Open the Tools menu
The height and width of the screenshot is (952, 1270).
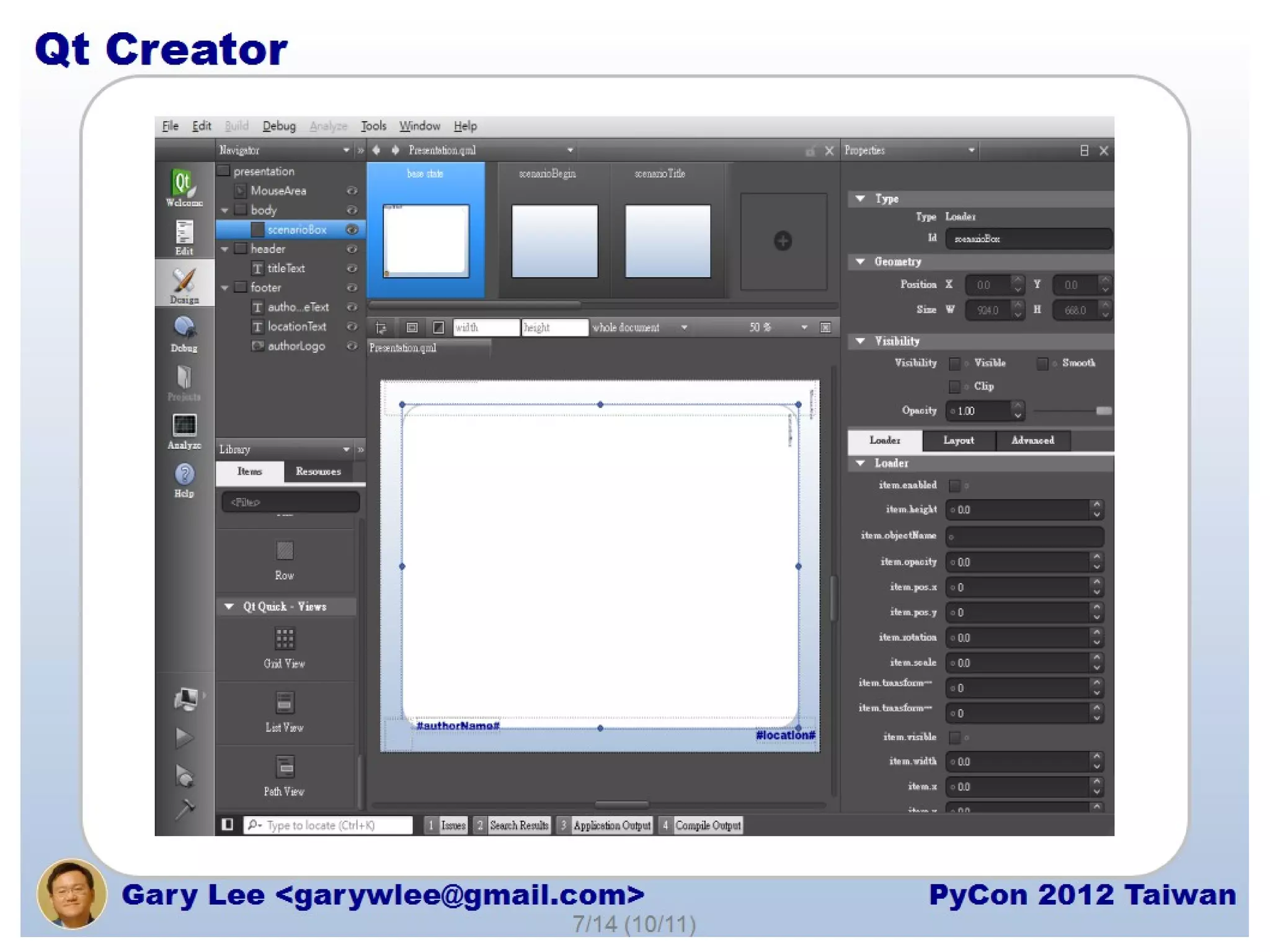373,126
